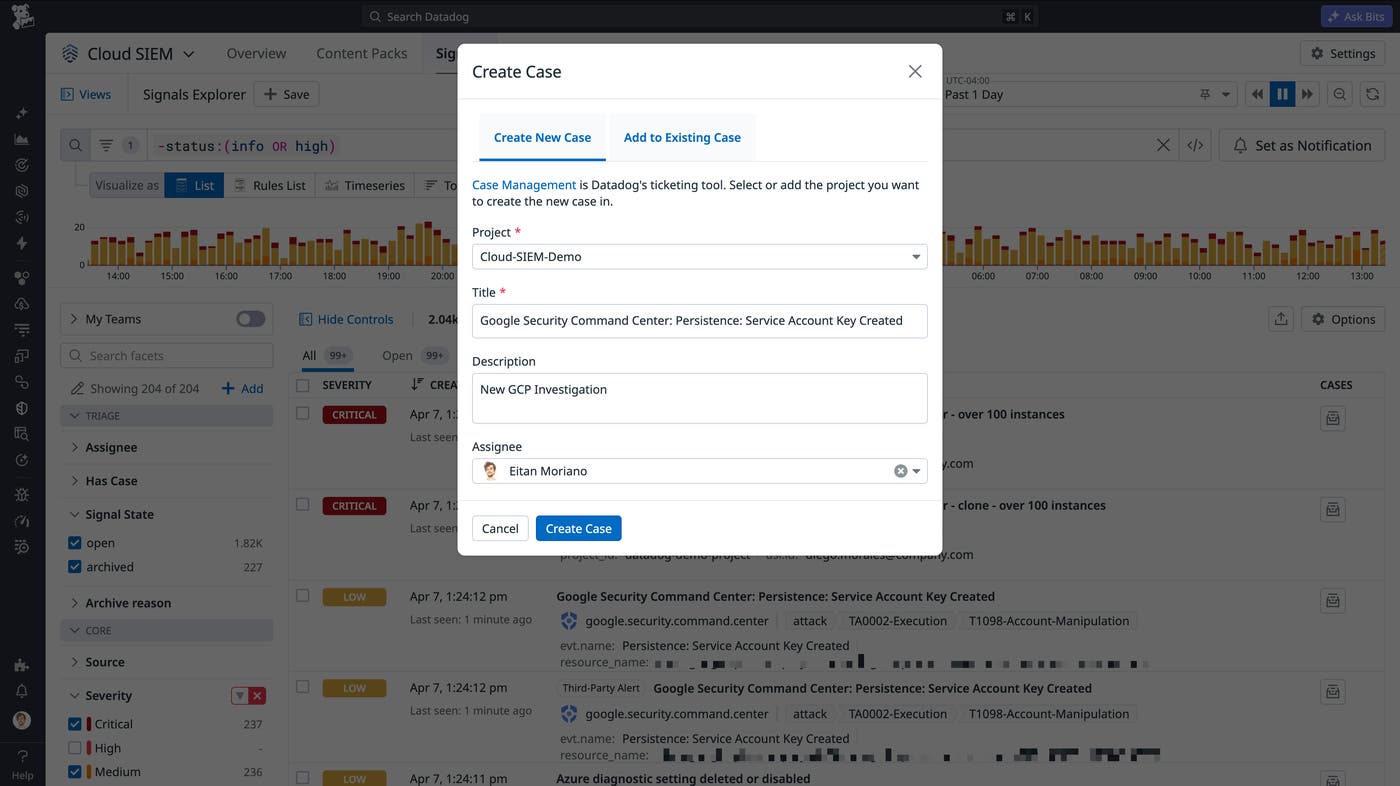Open the Settings button
1400x786 pixels.
click(x=1342, y=54)
